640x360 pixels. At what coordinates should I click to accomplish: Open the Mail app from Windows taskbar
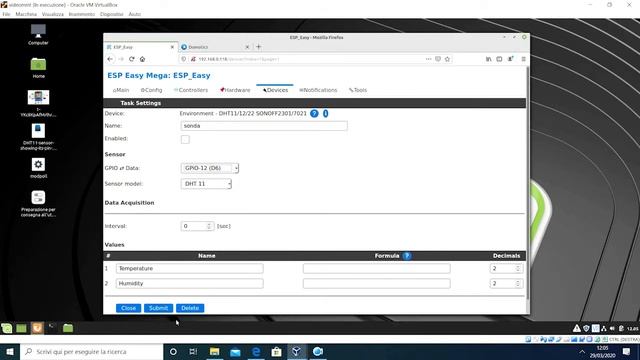[235, 351]
